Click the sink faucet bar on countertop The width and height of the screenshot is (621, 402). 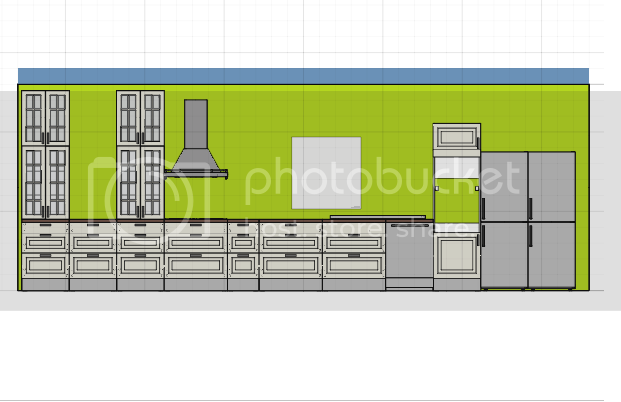coord(378,217)
